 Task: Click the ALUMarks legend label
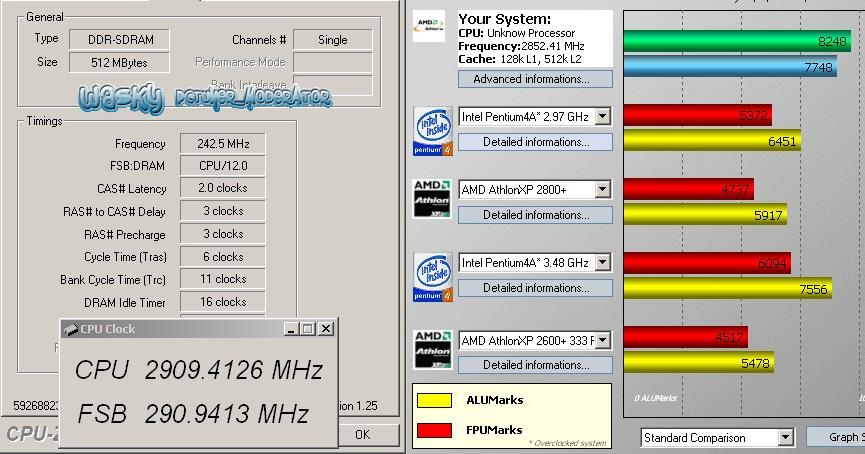pos(494,400)
